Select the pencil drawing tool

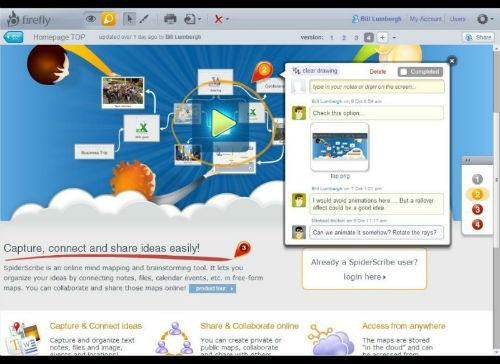tap(144, 19)
